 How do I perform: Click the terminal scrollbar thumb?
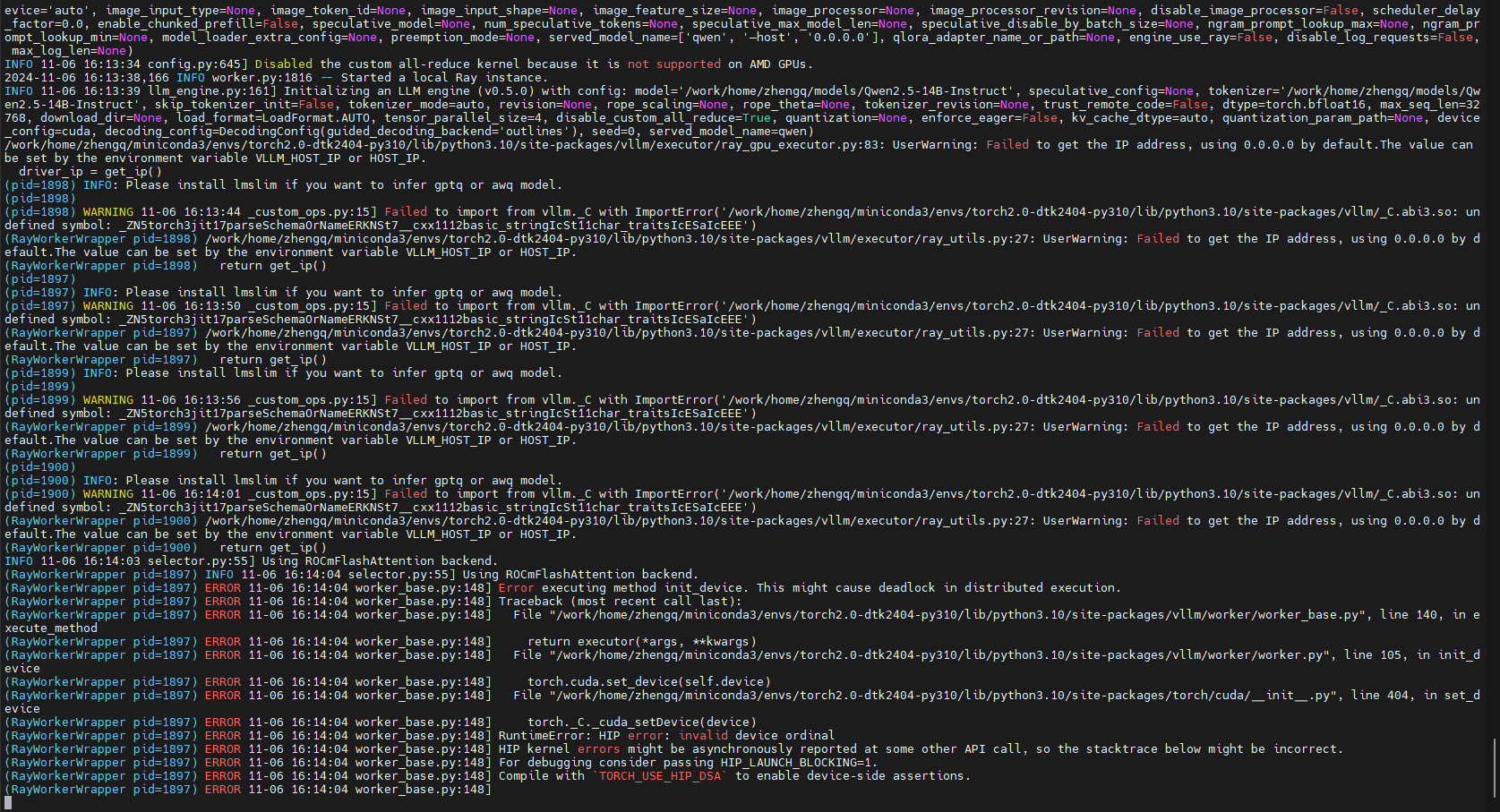[1495, 767]
